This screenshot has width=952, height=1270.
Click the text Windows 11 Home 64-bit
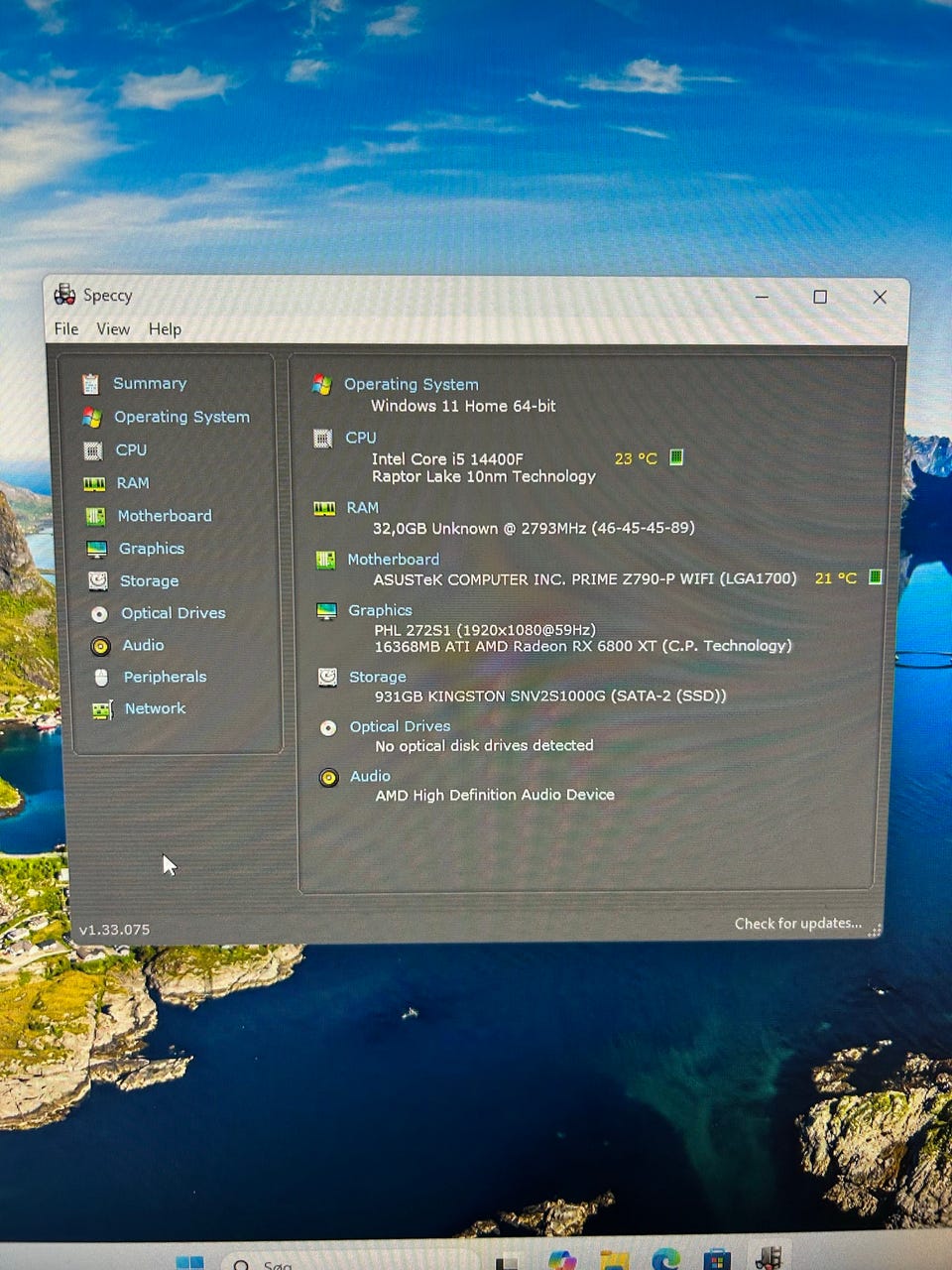pyautogui.click(x=463, y=406)
